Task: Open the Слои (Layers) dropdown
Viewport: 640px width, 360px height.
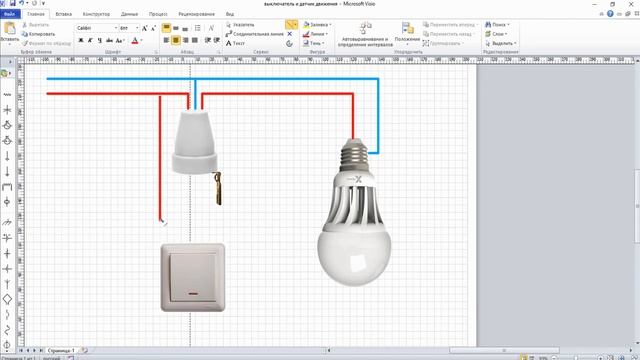Action: (496, 34)
